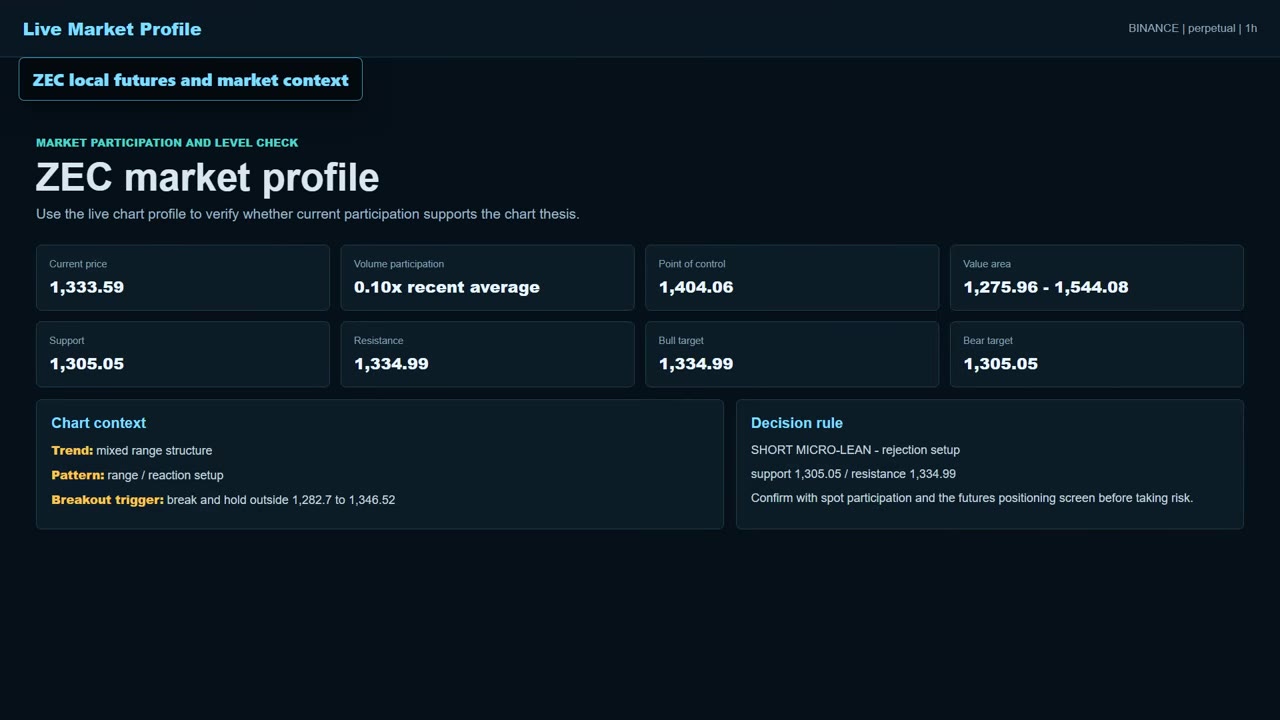Click the Resistance card value 1,334.99
The width and height of the screenshot is (1280, 720).
click(391, 364)
